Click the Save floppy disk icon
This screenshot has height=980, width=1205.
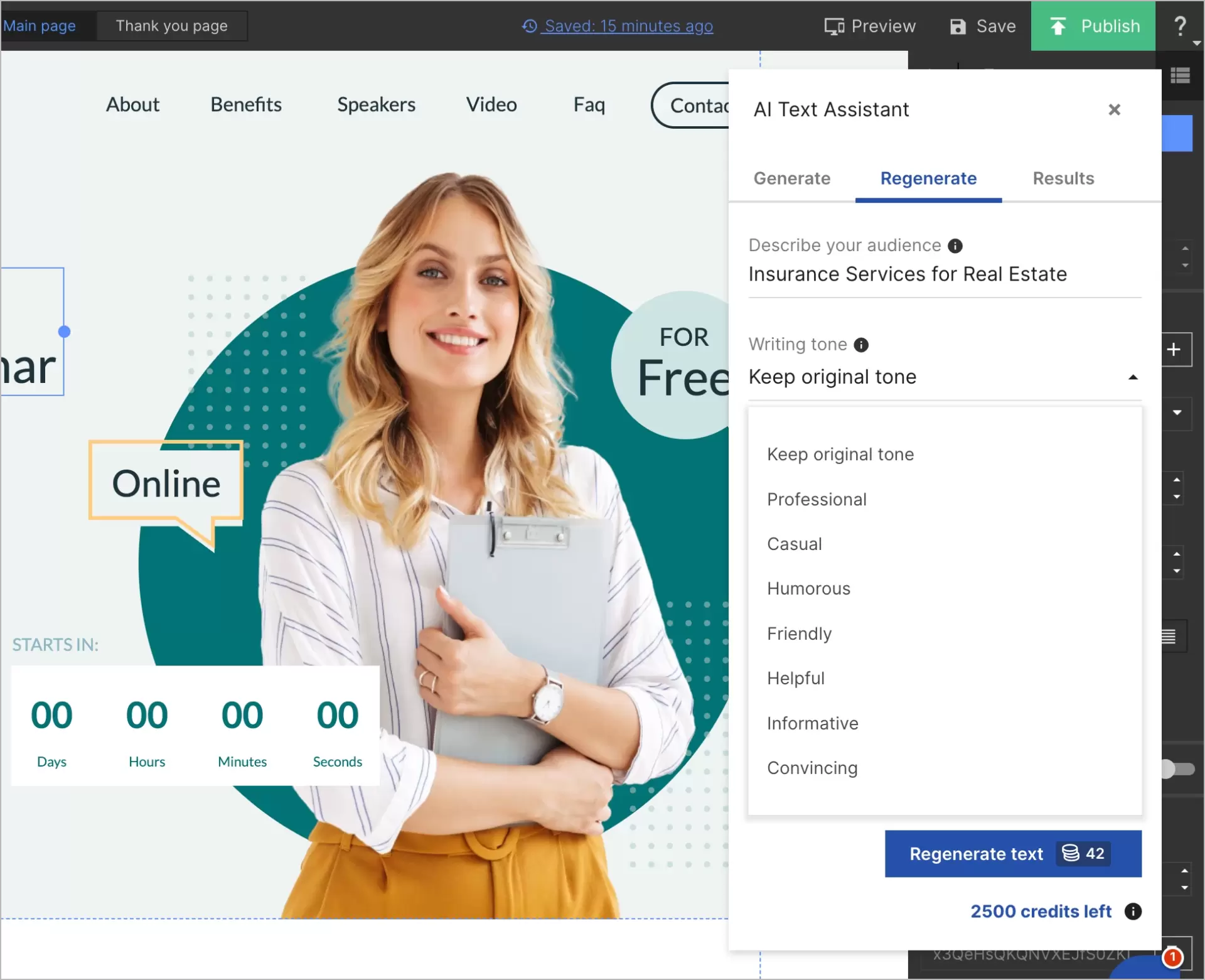pos(956,26)
